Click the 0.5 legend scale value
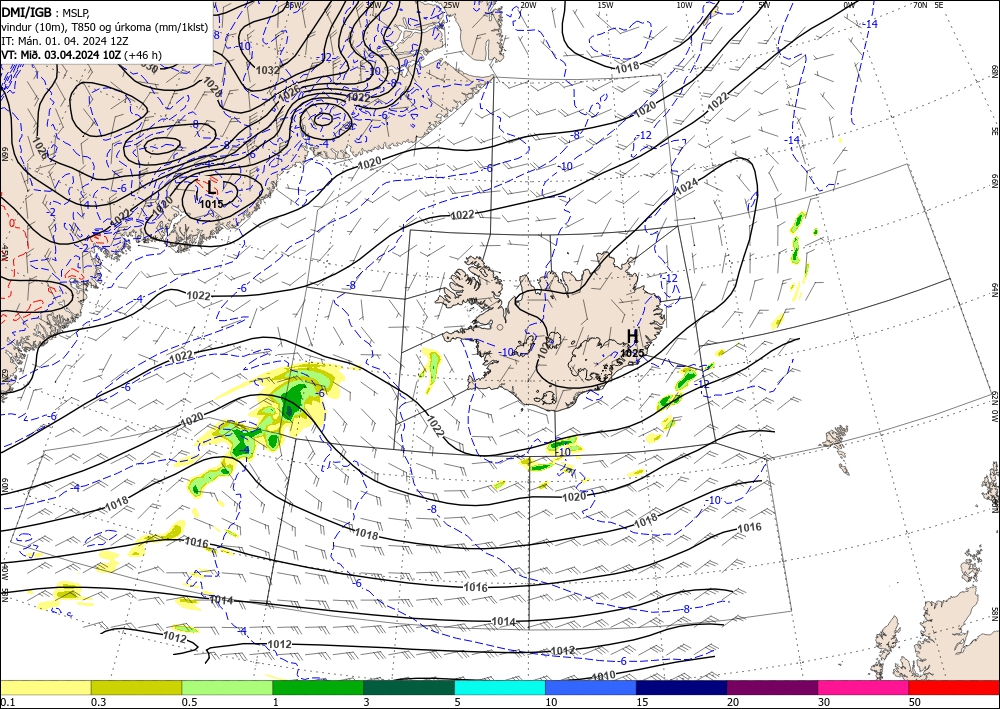Screen dimensions: 1000x709 (189, 702)
